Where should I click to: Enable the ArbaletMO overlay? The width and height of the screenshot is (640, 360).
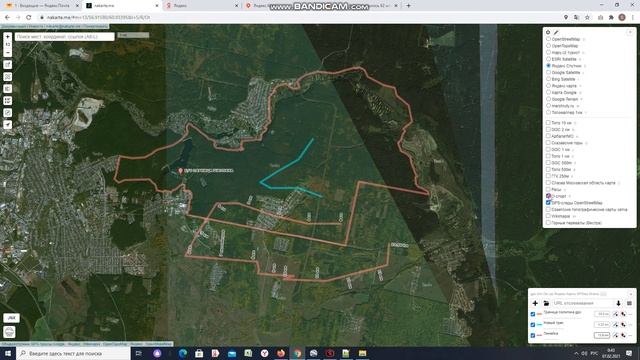coord(548,136)
